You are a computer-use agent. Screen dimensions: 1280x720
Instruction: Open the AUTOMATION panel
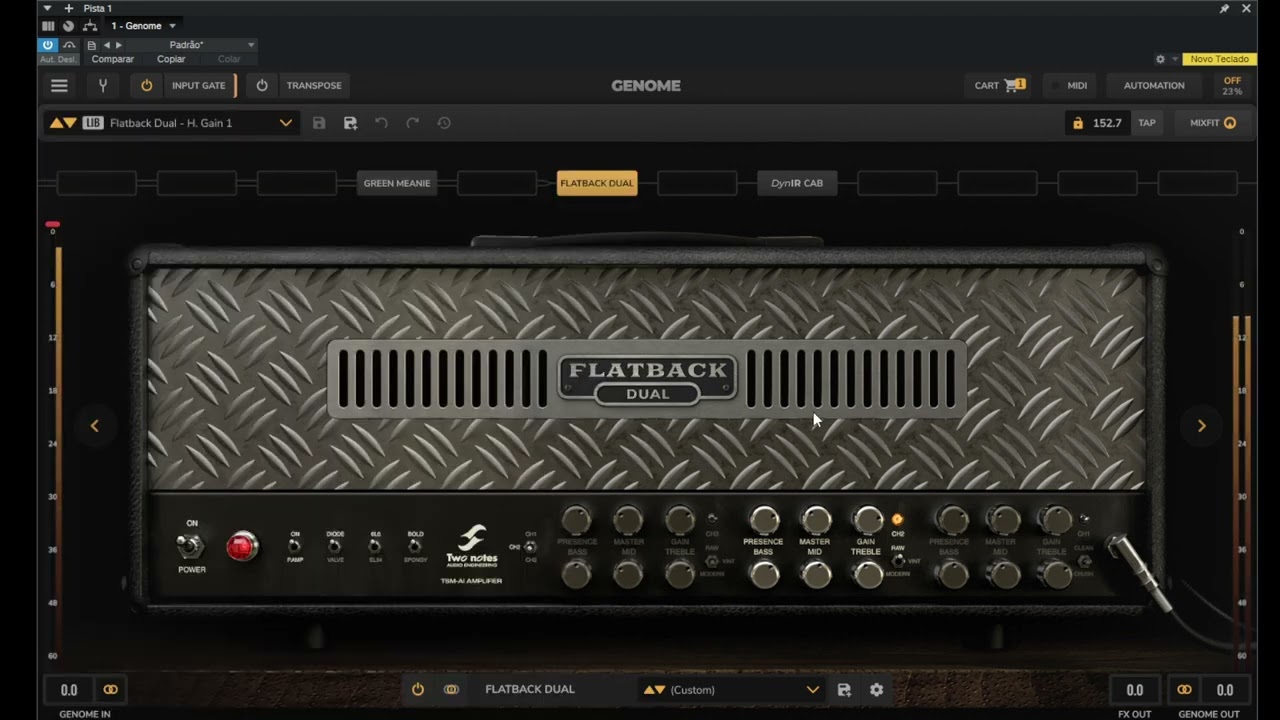1154,85
